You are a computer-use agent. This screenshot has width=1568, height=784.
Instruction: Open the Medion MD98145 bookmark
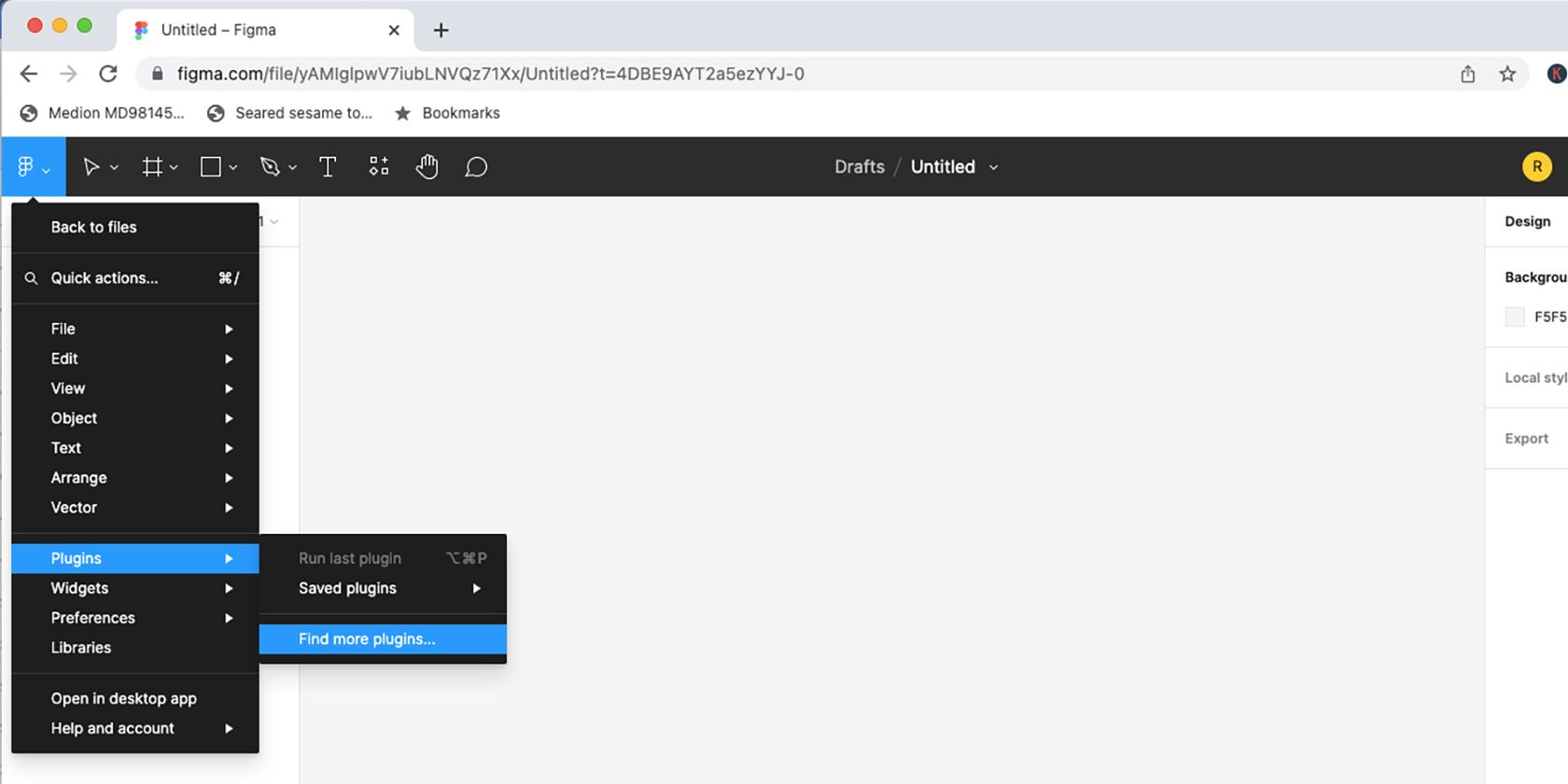pos(103,113)
